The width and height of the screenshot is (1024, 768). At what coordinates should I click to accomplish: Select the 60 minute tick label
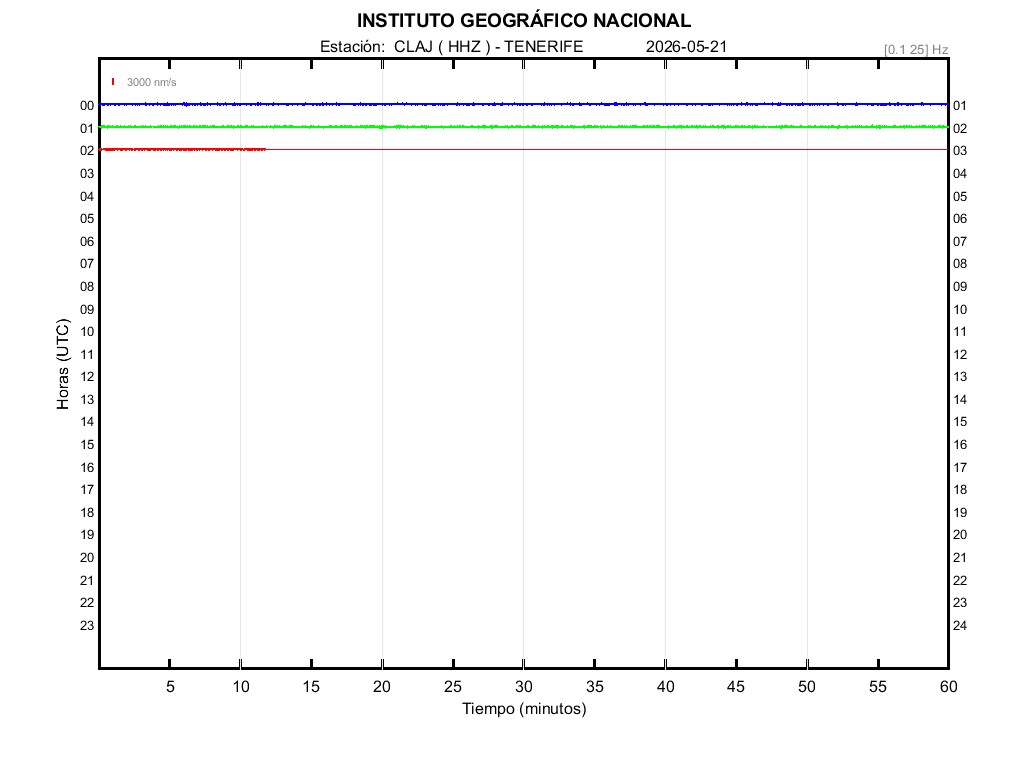[948, 686]
